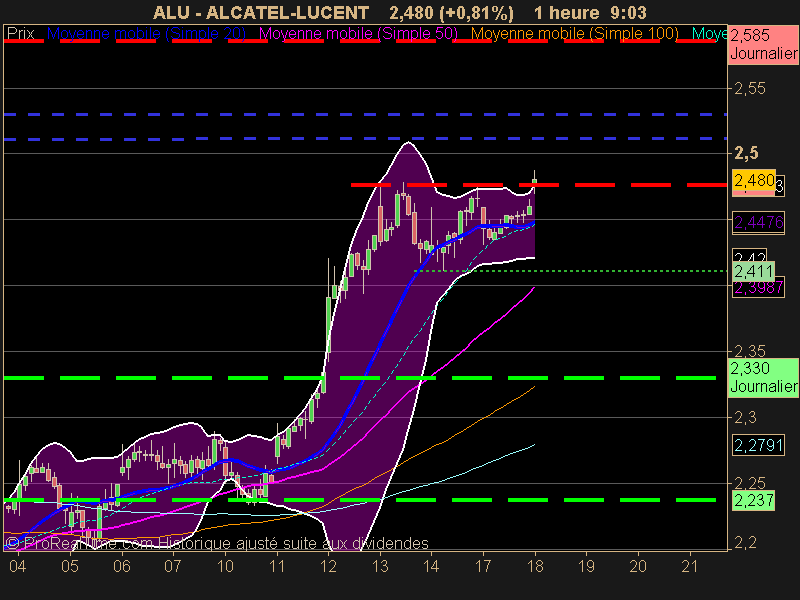The height and width of the screenshot is (600, 800).
Task: Click date label 13 on time axis
Action: point(380,566)
